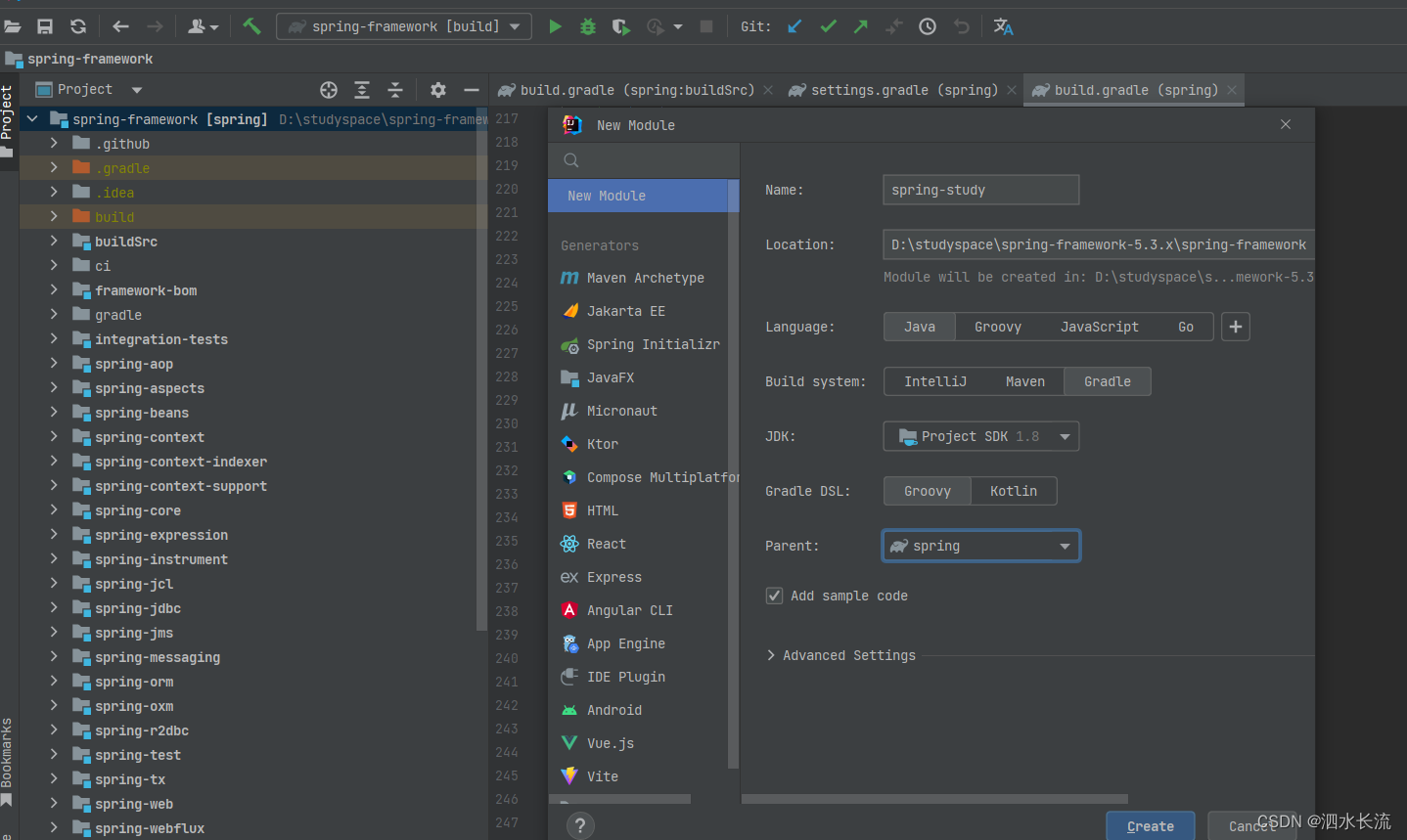Open Project panel settings gear
Image resolution: width=1407 pixels, height=840 pixels.
(438, 90)
